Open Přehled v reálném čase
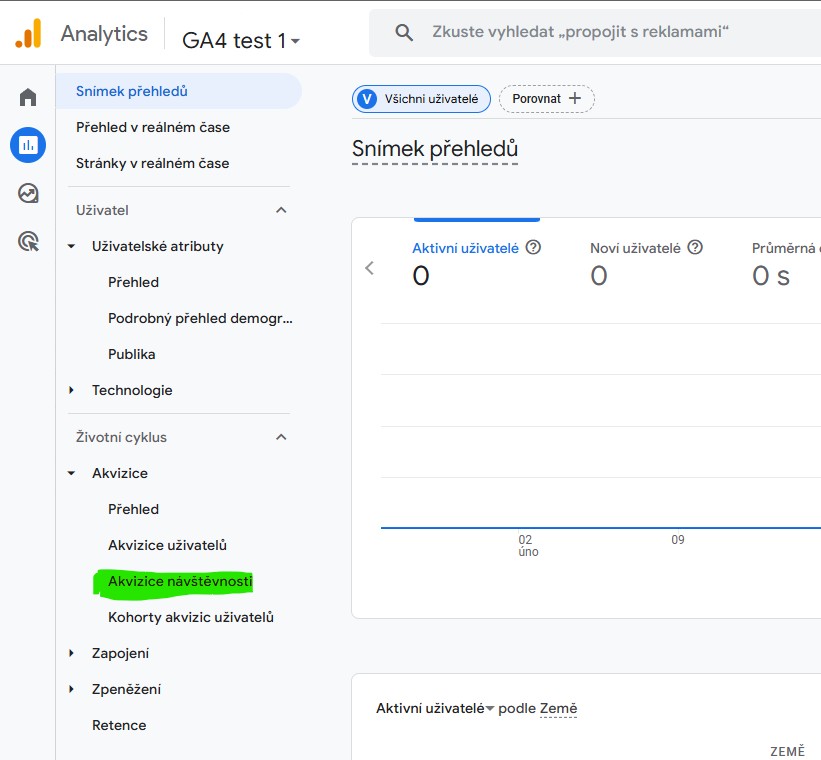Screen dimensions: 821x760 (x=153, y=127)
